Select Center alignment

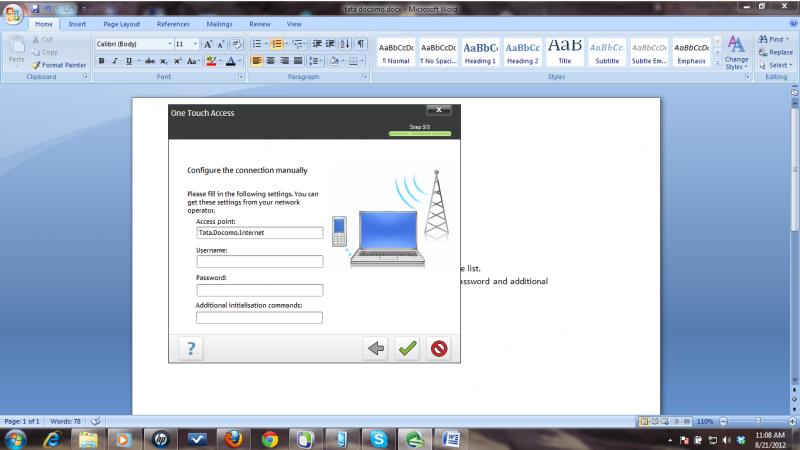pos(270,61)
